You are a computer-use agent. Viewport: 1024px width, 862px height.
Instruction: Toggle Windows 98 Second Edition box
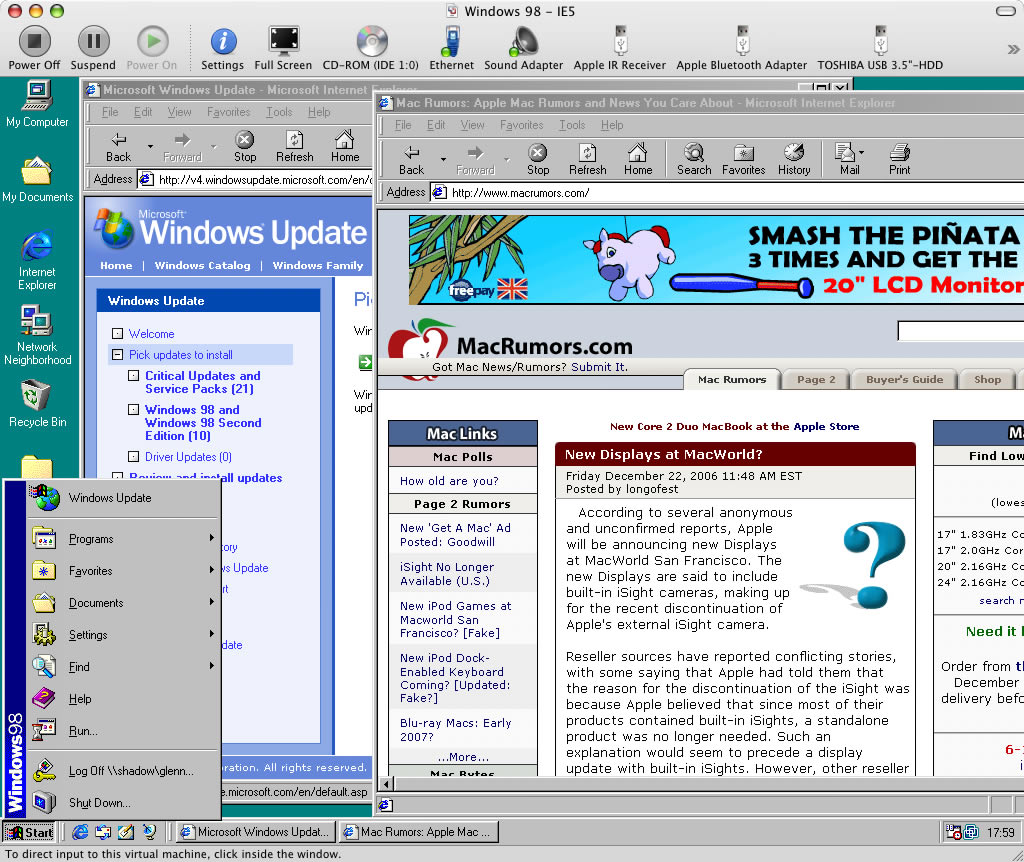pyautogui.click(x=133, y=409)
